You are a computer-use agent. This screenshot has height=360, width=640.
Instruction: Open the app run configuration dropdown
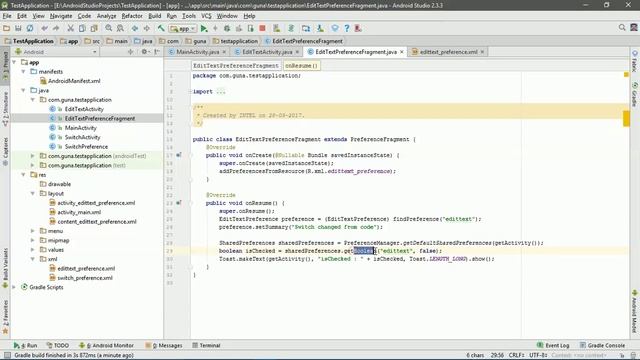[183, 29]
